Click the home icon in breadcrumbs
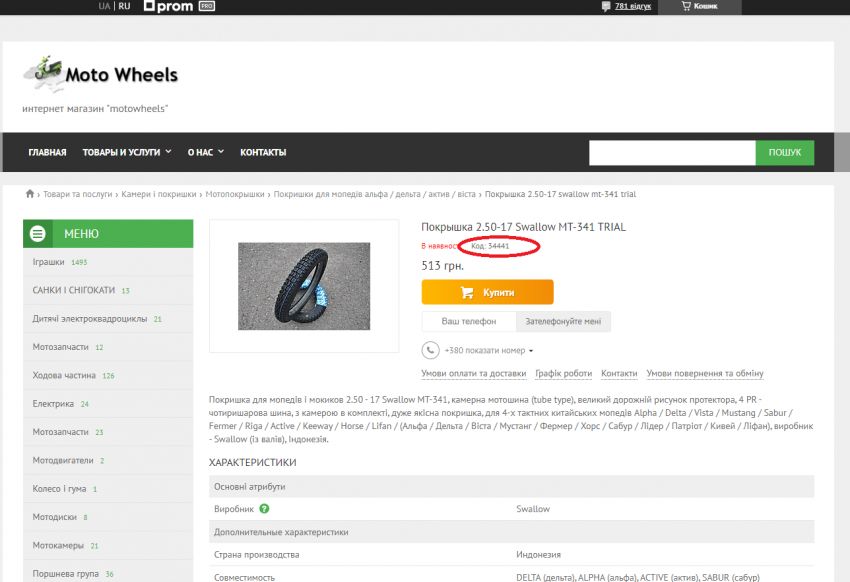 tap(30, 194)
